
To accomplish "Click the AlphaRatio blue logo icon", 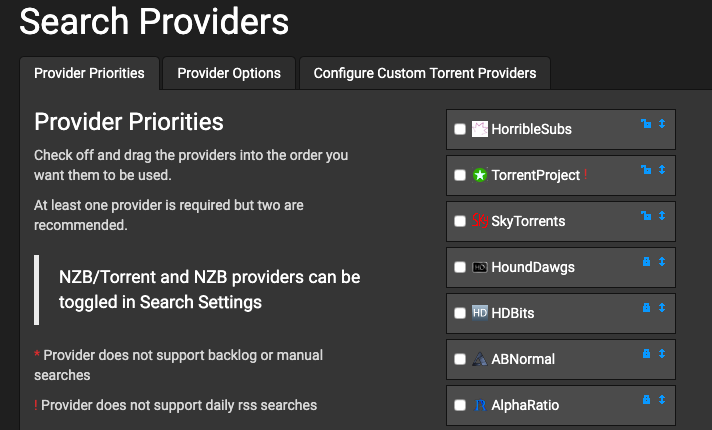I will point(480,405).
